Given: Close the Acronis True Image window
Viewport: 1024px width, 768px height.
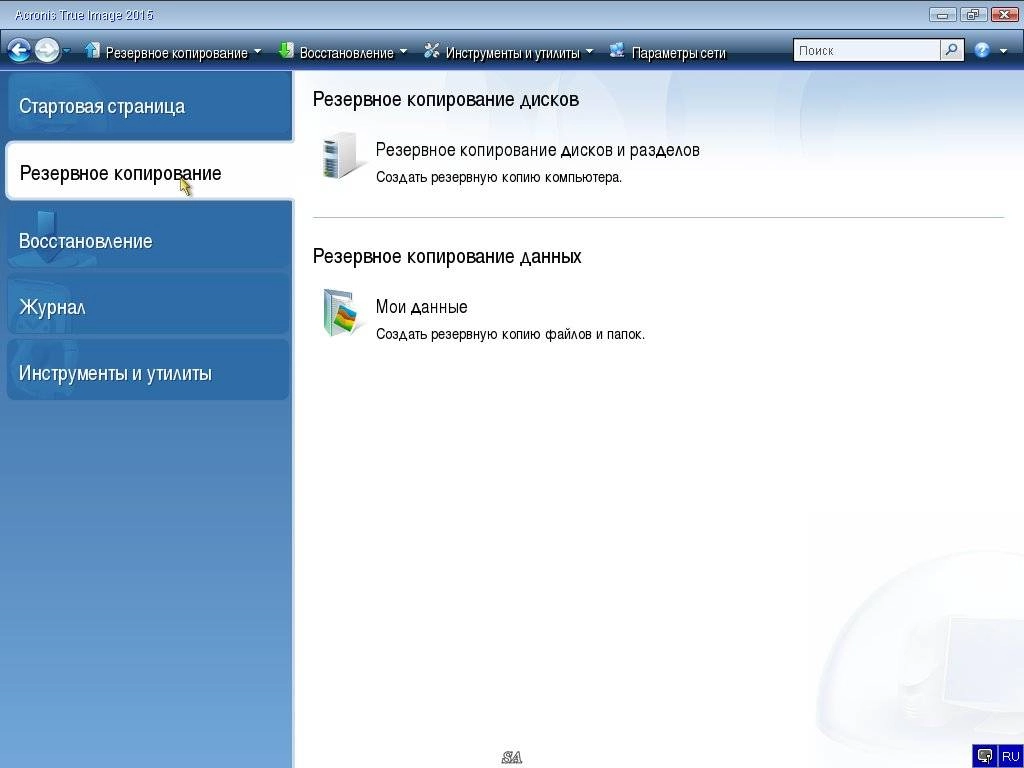Looking at the screenshot, I should click(x=1004, y=15).
